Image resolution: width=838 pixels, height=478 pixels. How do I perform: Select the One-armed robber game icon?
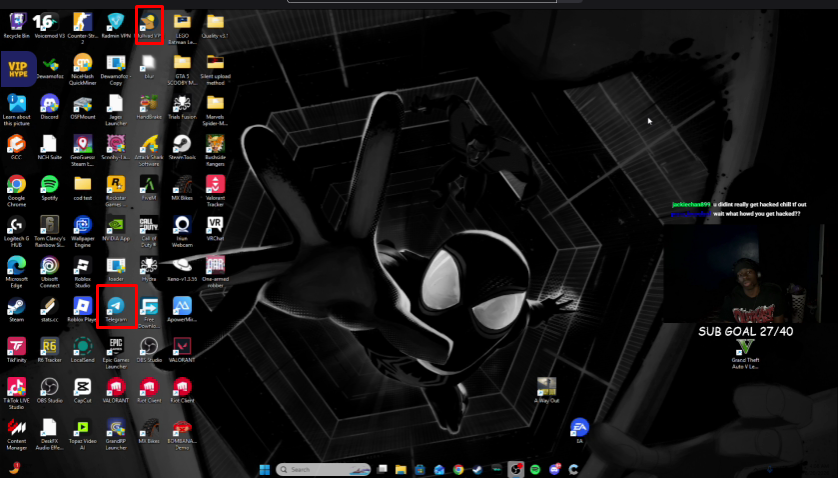215,272
